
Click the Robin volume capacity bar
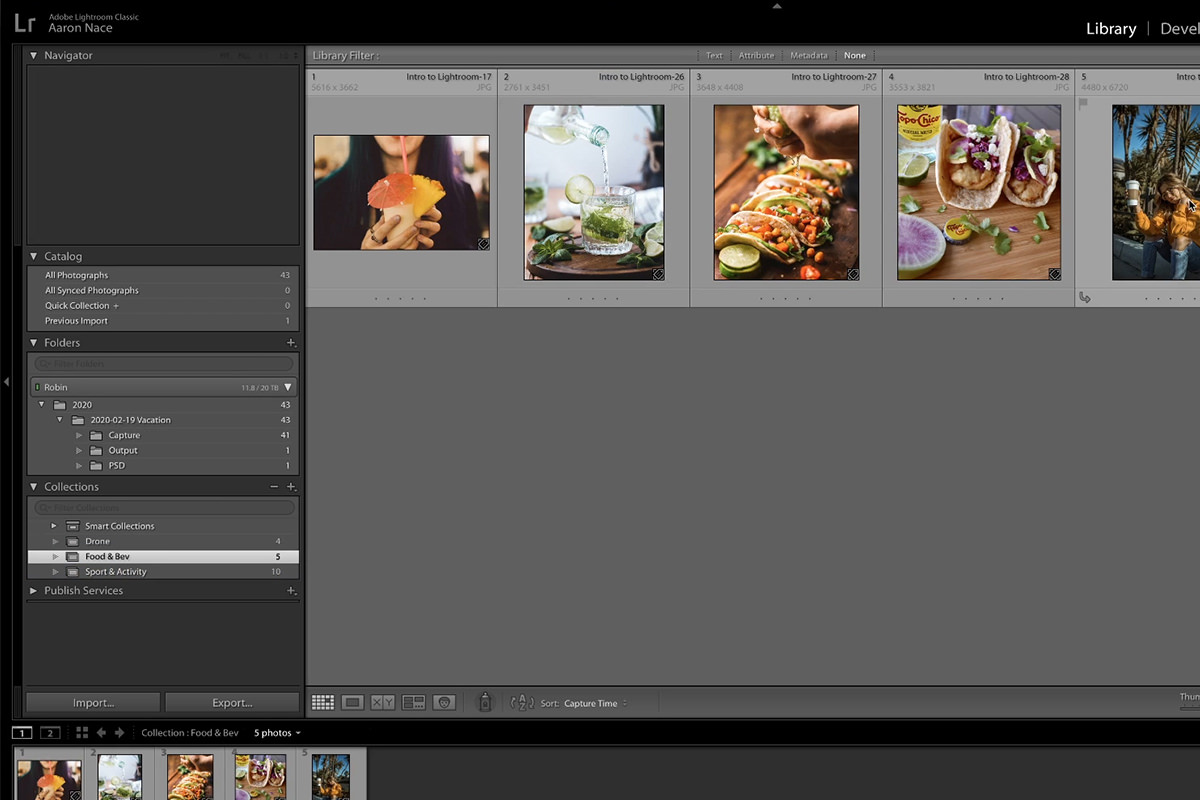163,387
